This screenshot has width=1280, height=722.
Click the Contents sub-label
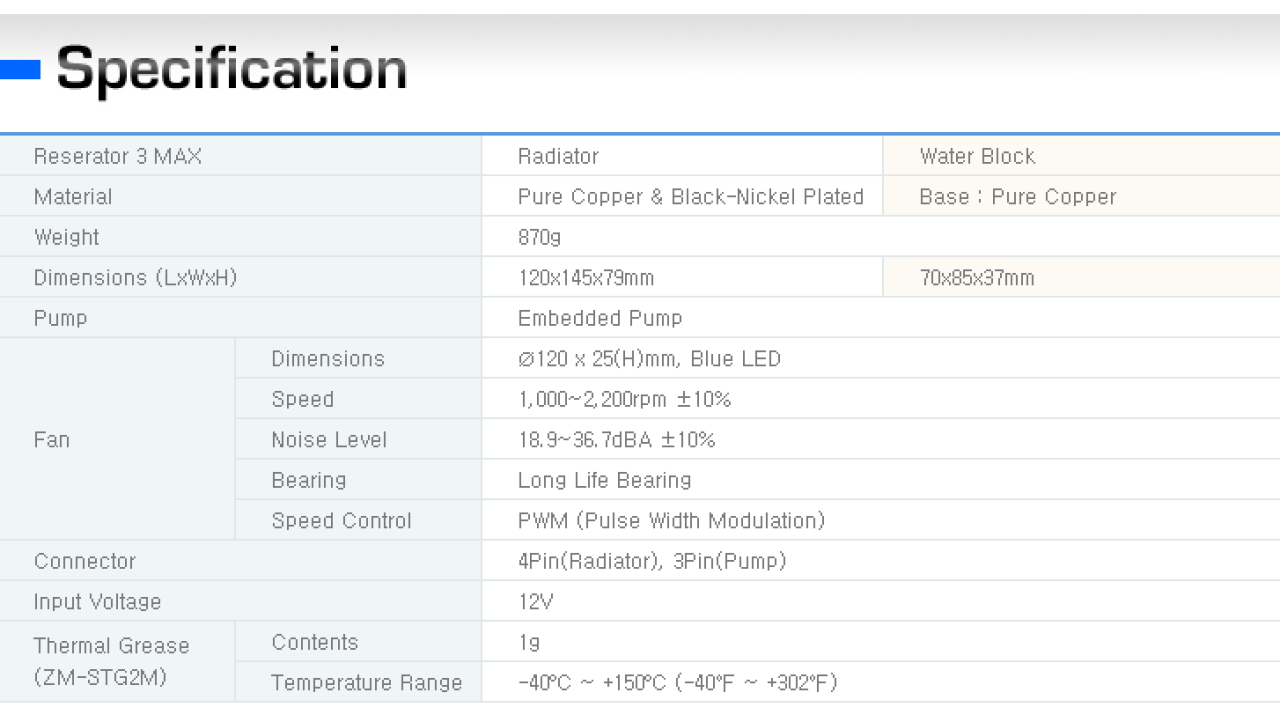coord(315,642)
